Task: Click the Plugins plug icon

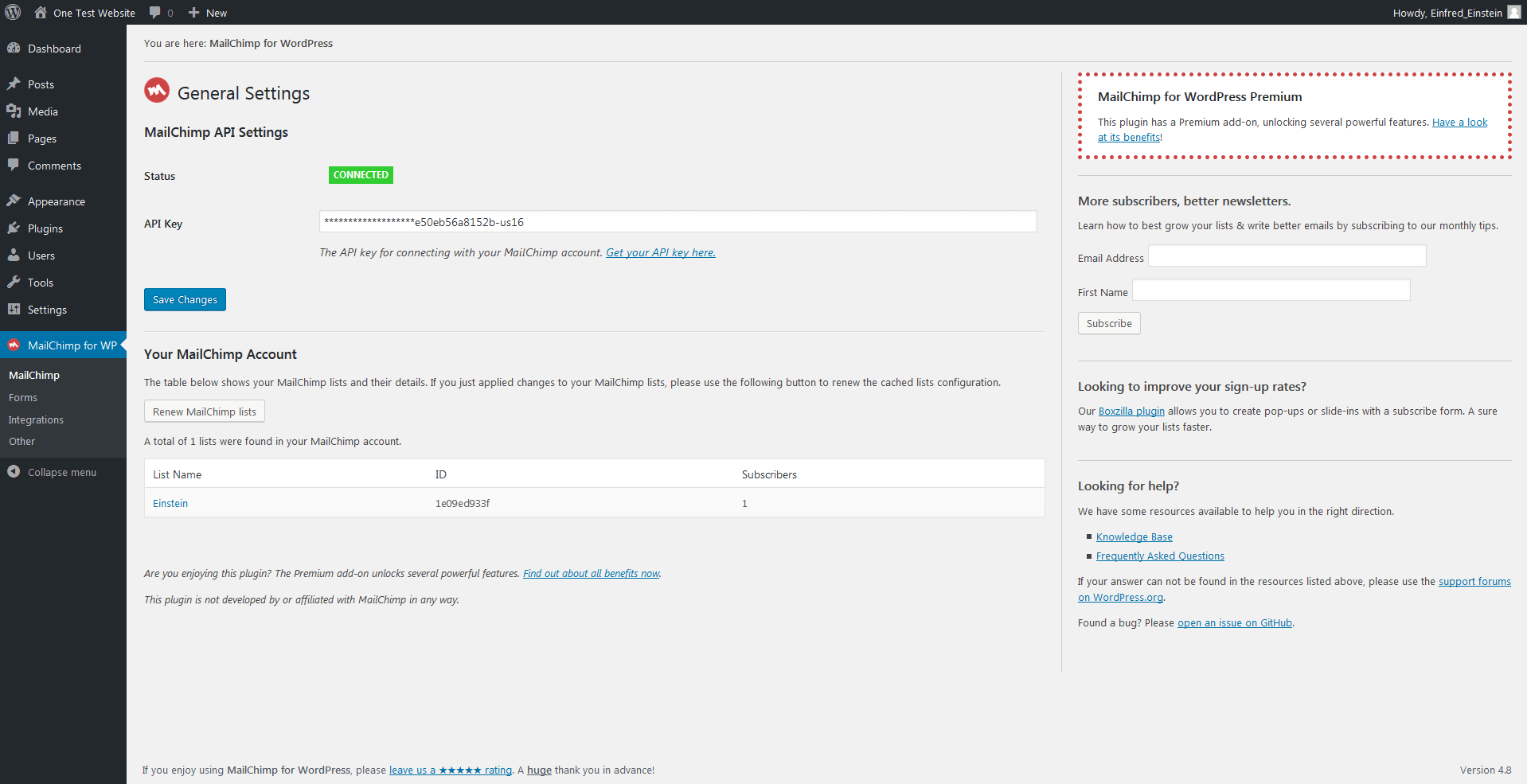Action: click(14, 228)
